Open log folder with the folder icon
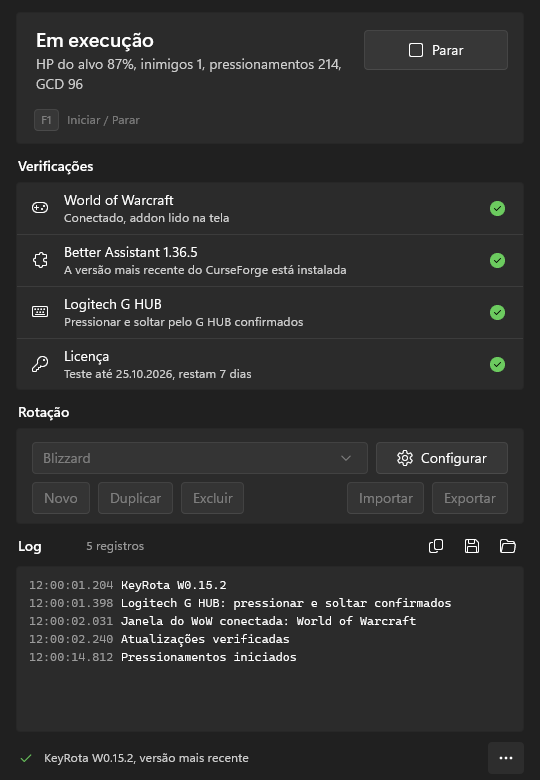The width and height of the screenshot is (540, 780). point(508,546)
